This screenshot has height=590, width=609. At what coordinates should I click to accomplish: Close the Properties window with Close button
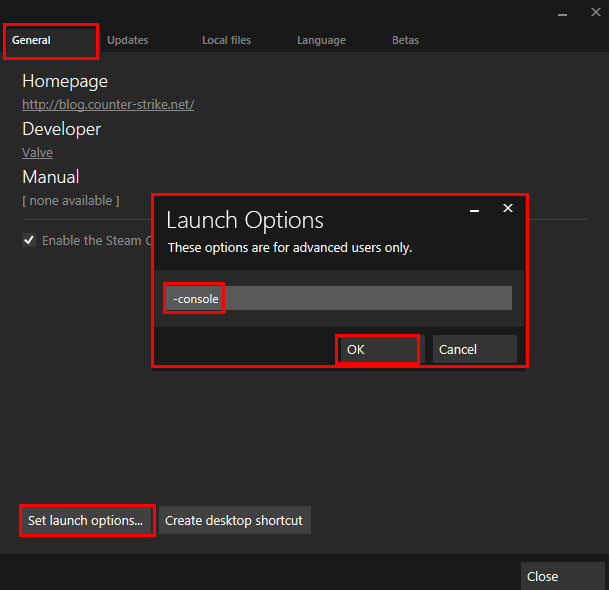tap(562, 576)
